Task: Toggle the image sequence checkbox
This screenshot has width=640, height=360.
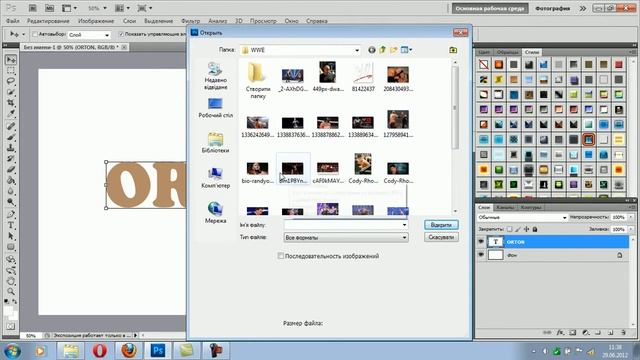Action: pyautogui.click(x=281, y=256)
